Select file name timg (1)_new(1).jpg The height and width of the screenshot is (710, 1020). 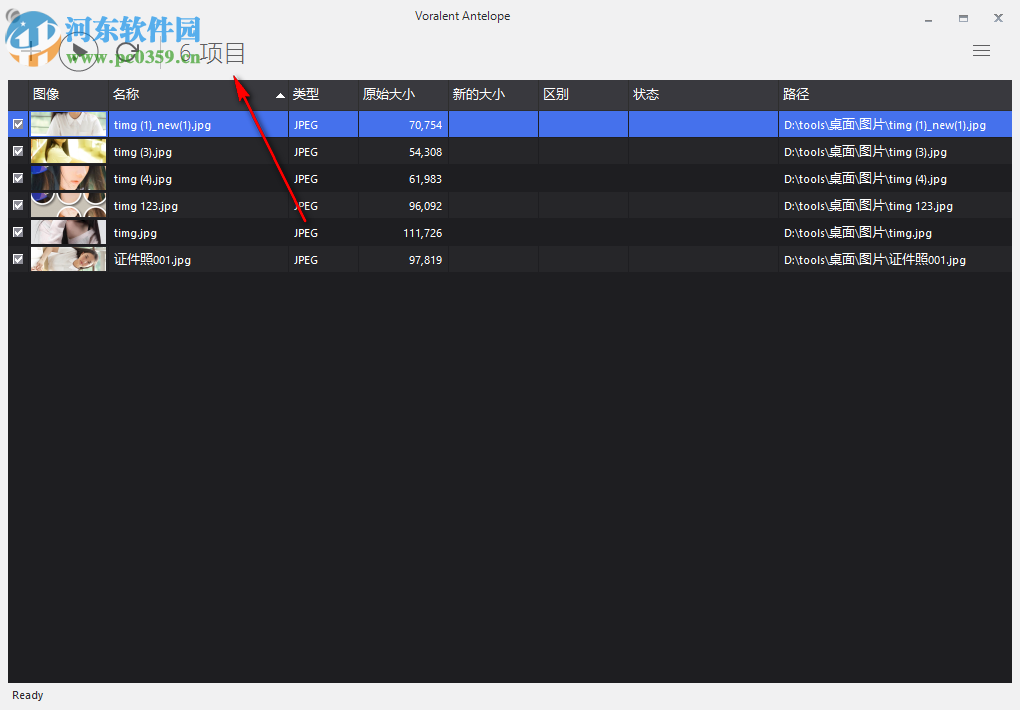[x=162, y=125]
